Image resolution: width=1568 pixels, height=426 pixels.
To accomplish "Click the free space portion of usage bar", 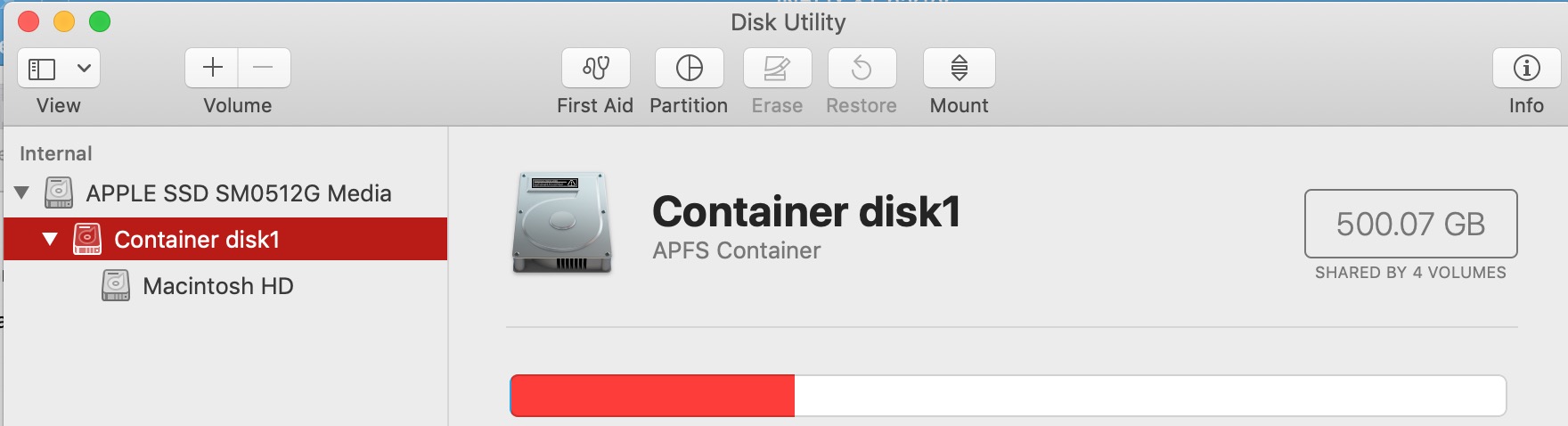I will coord(1149,396).
